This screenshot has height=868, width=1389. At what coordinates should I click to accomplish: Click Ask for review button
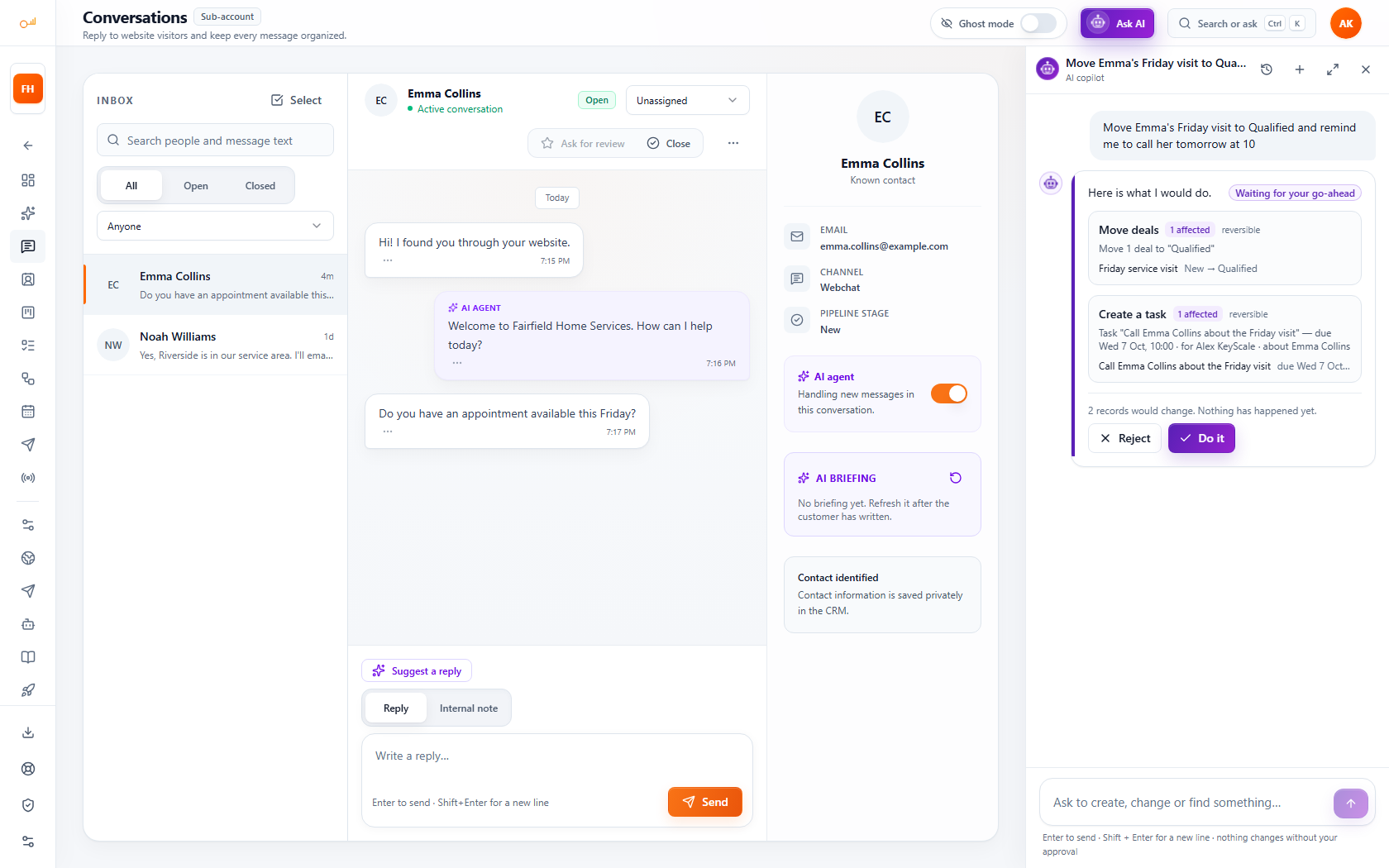pyautogui.click(x=584, y=143)
